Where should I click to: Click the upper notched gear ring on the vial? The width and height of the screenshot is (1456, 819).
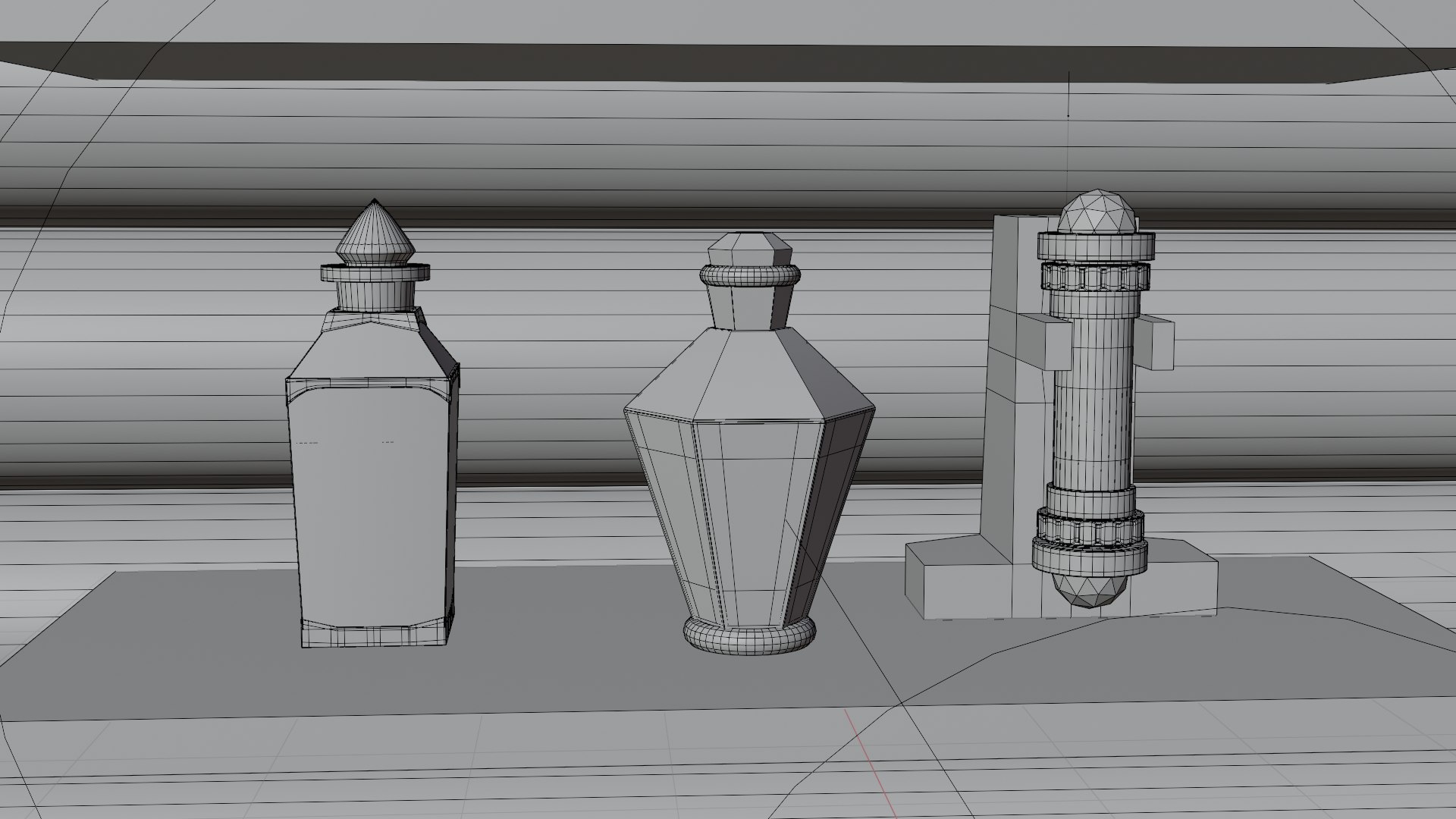point(1097,275)
